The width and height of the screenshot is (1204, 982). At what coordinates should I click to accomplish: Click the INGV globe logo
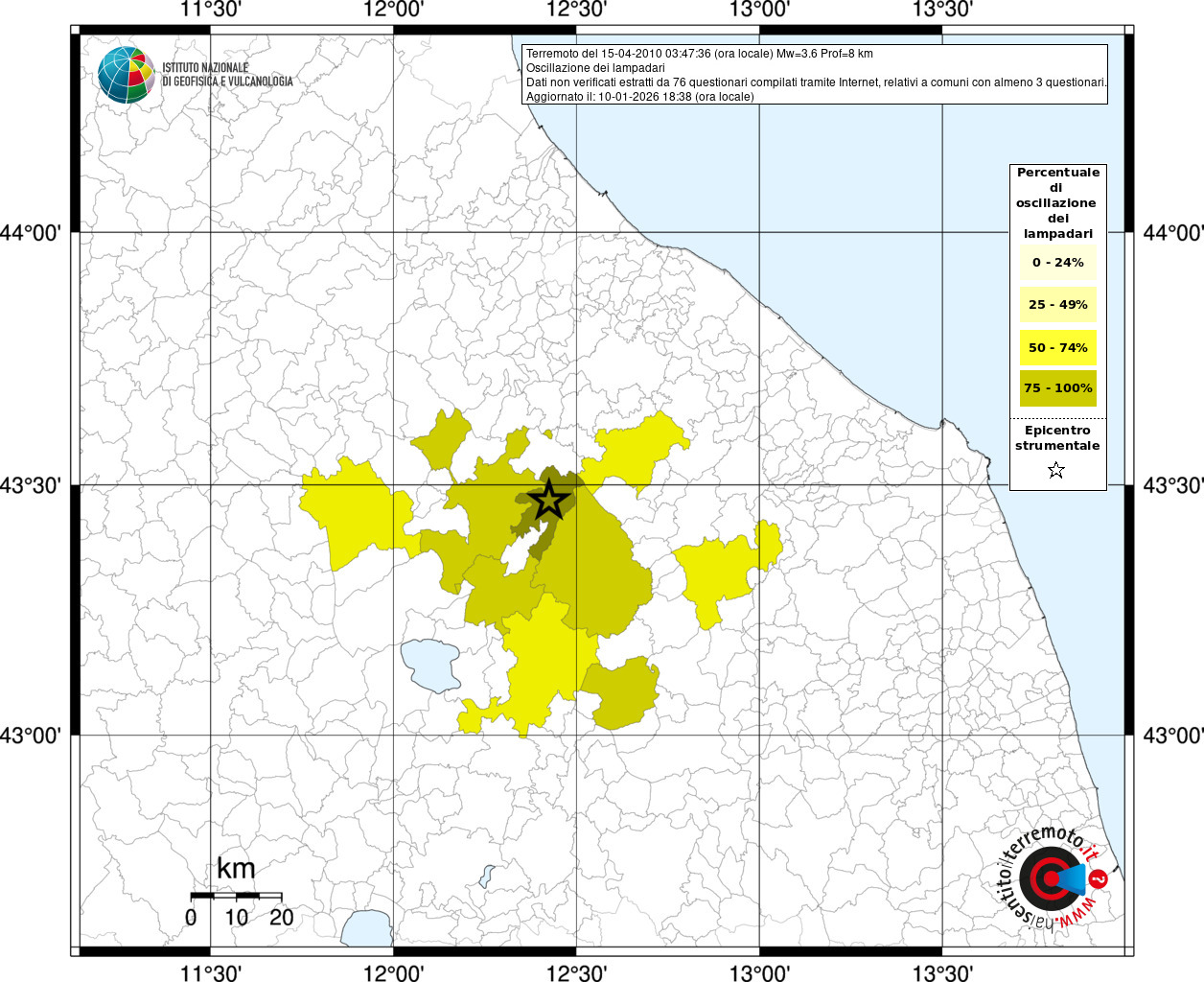pyautogui.click(x=127, y=74)
